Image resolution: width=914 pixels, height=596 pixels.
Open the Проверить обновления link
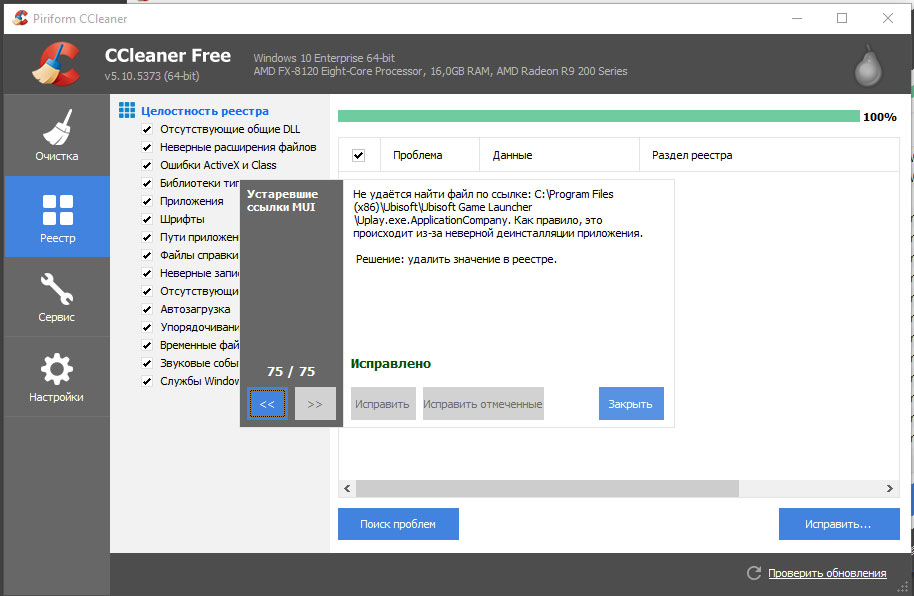[827, 573]
